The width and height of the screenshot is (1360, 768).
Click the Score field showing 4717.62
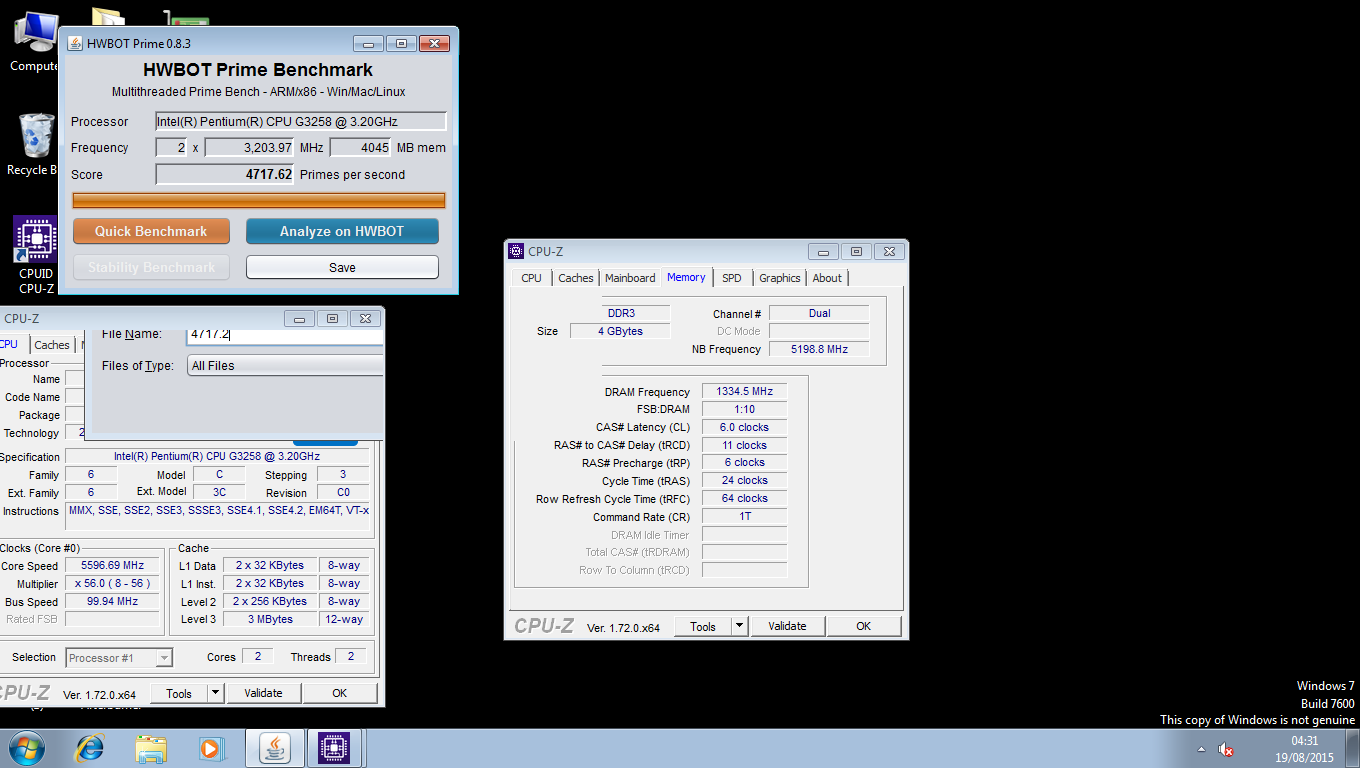click(x=225, y=174)
